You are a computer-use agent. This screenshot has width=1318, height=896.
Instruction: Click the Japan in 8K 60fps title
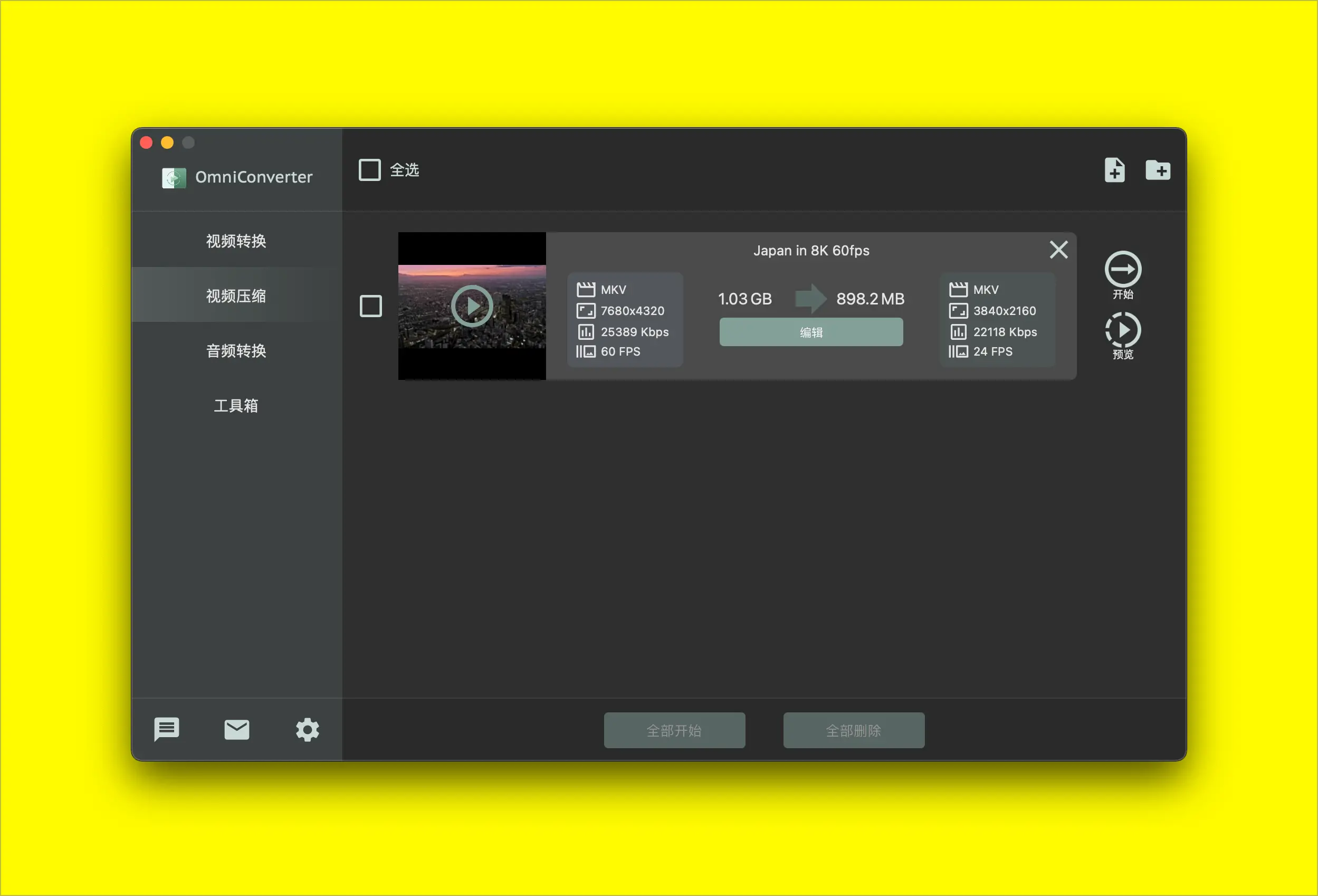point(811,251)
